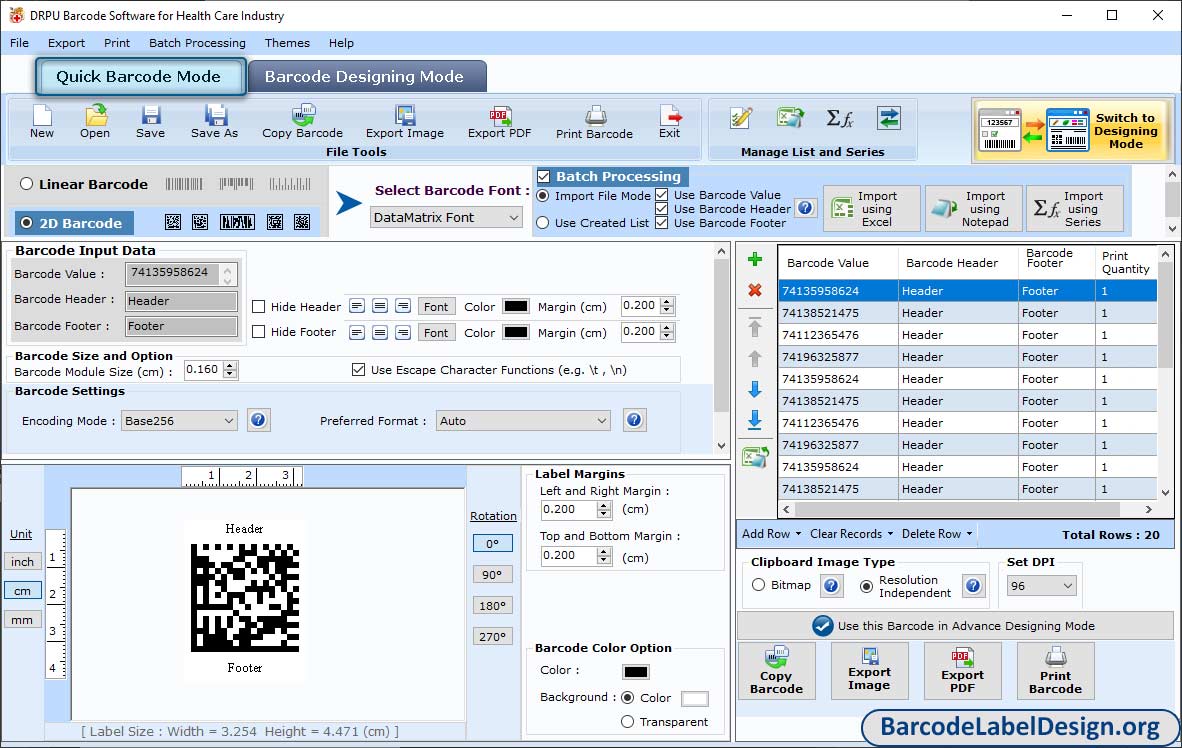
Task: Open the Themes menu
Action: [287, 43]
